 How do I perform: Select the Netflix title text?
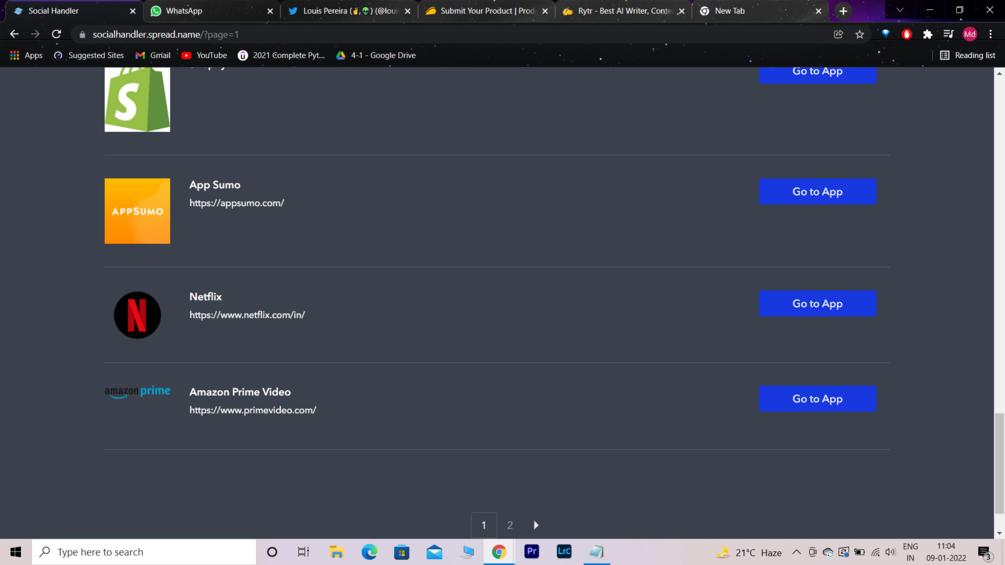tap(205, 297)
